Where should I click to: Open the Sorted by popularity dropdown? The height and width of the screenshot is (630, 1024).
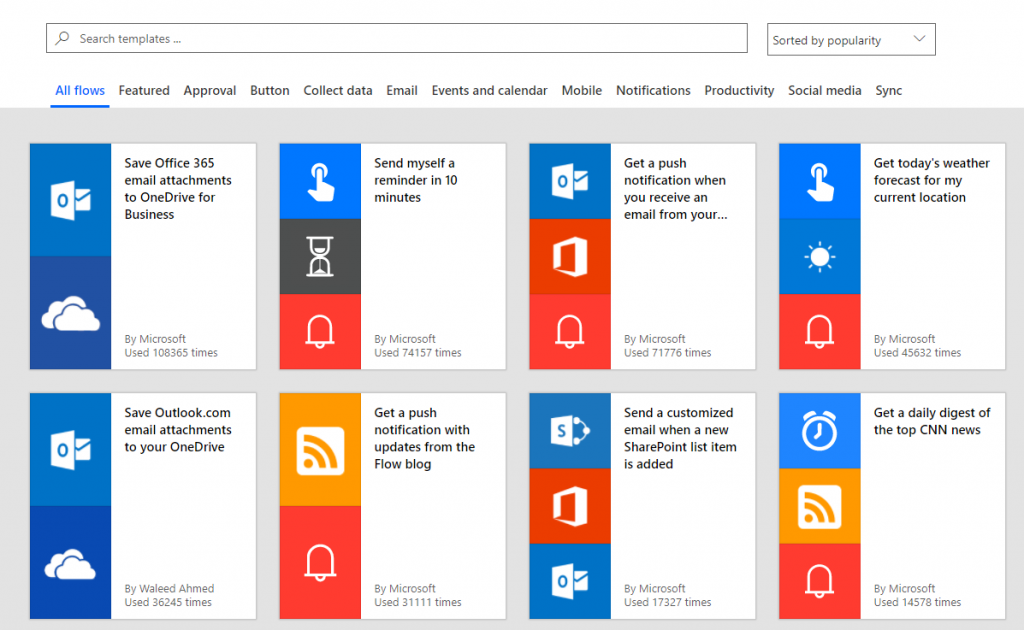coord(850,40)
